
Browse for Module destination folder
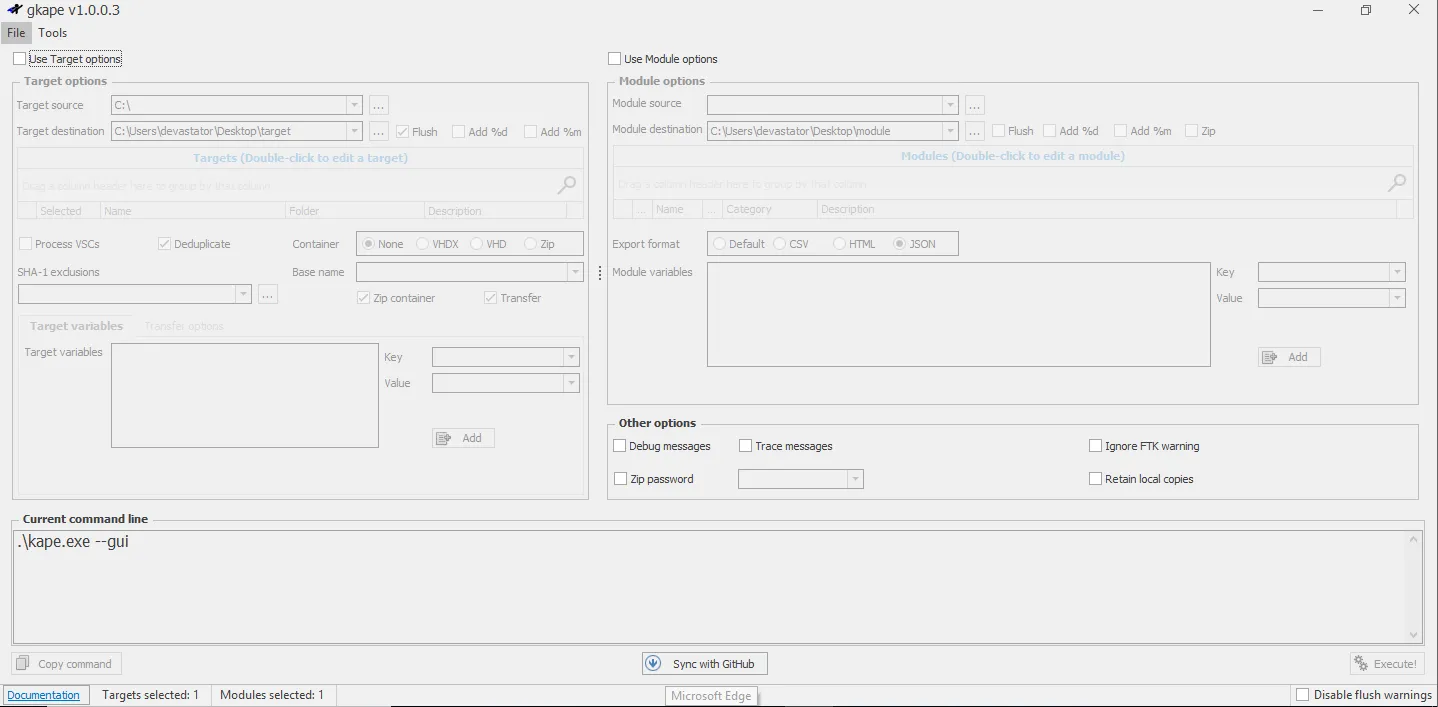point(975,131)
